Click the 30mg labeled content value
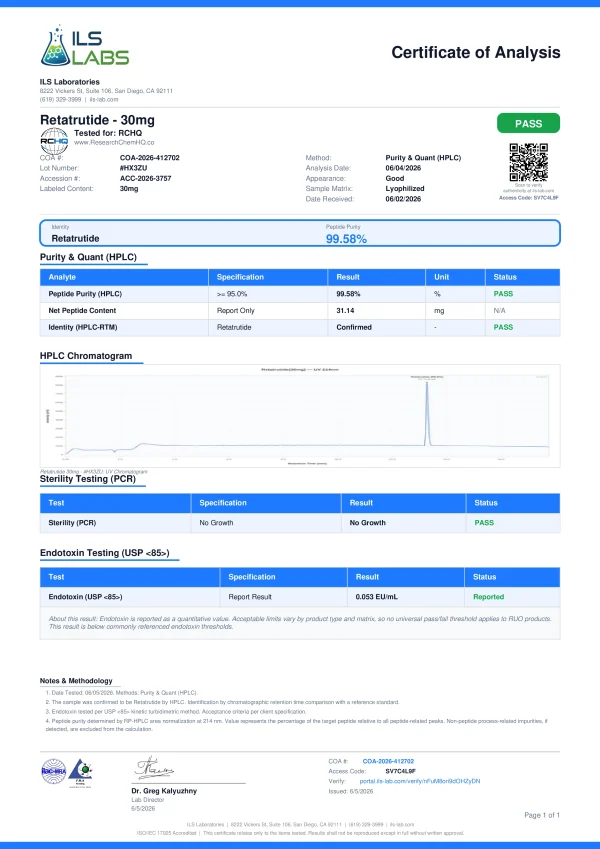Image resolution: width=600 pixels, height=849 pixels. coord(129,188)
